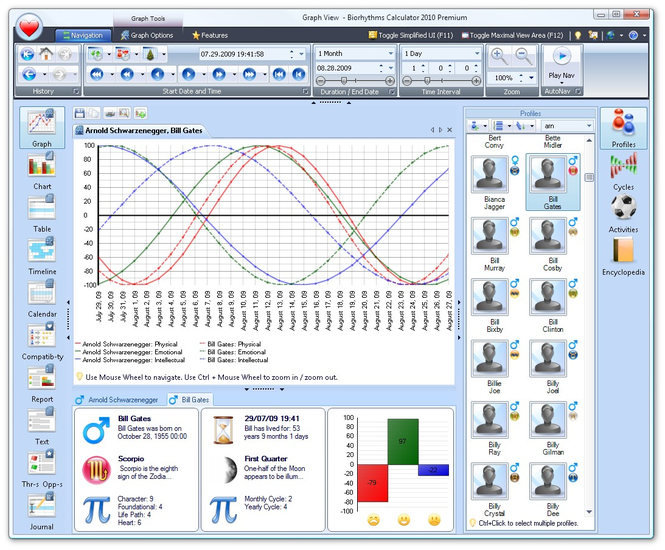Click the Save graph floppy icon
This screenshot has height=550, width=665.
[79, 113]
